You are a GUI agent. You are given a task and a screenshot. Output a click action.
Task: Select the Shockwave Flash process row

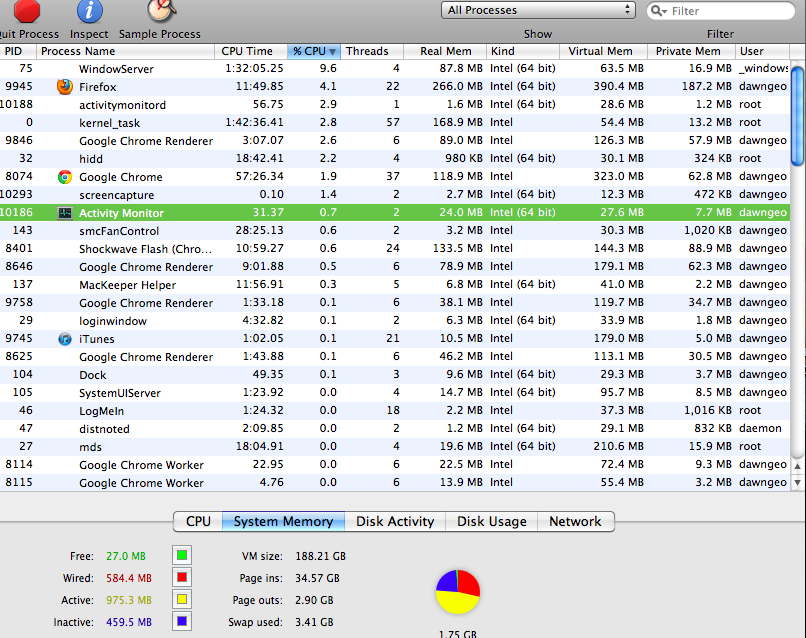[x=395, y=248]
